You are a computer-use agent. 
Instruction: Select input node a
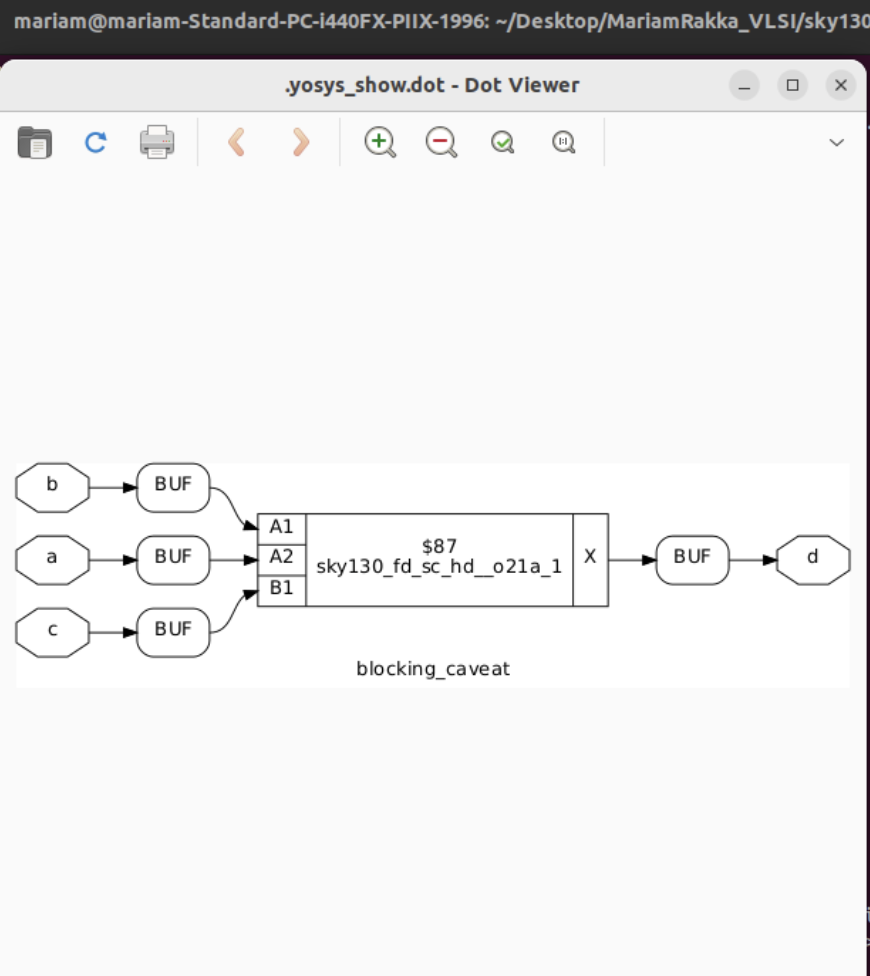click(x=50, y=559)
